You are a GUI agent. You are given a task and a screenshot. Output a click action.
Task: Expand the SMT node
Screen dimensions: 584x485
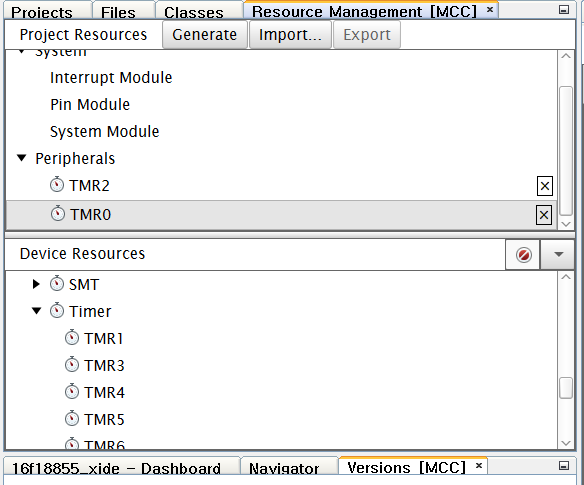[36, 284]
